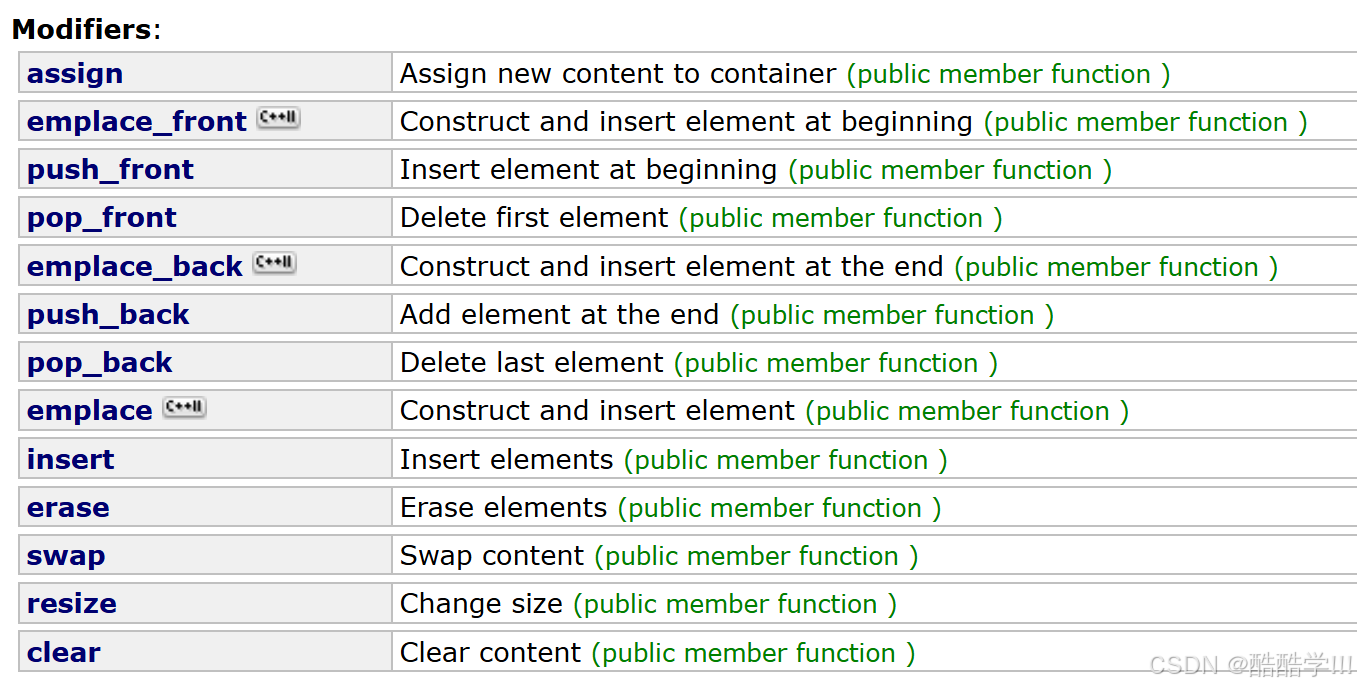The height and width of the screenshot is (688, 1357).
Task: Follow the push_front link
Action: [110, 170]
